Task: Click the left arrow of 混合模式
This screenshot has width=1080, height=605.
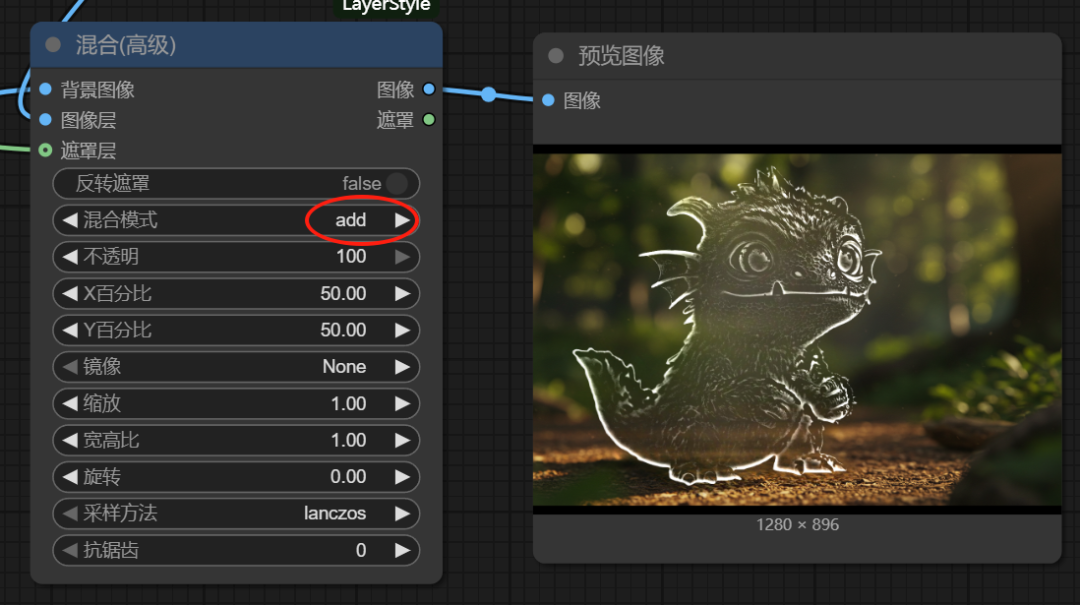Action: tap(70, 220)
